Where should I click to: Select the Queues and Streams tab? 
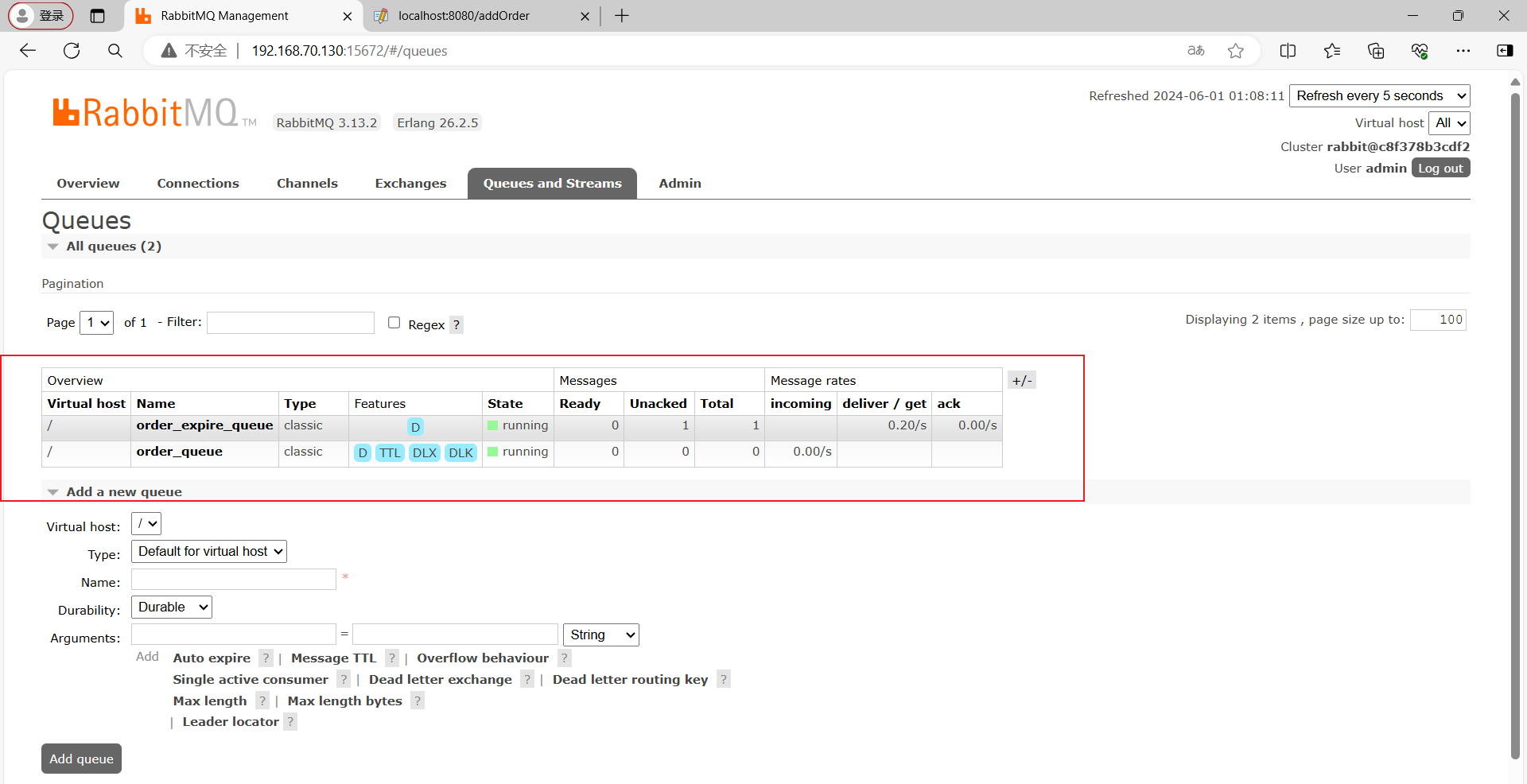pos(552,184)
